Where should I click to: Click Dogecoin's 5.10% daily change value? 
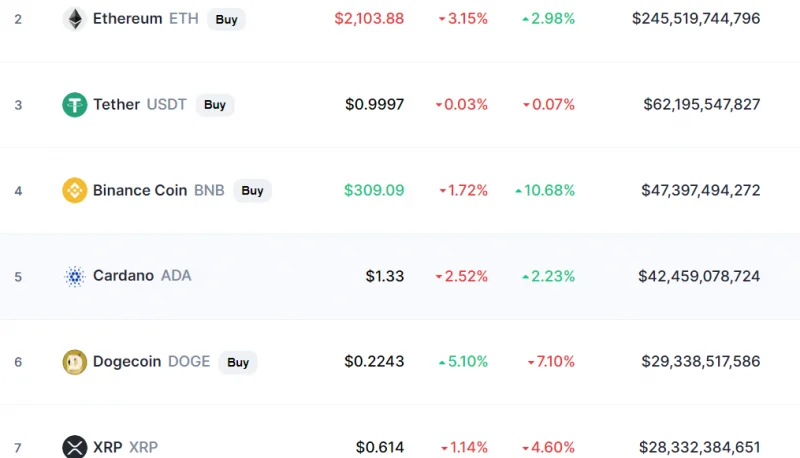pos(463,362)
